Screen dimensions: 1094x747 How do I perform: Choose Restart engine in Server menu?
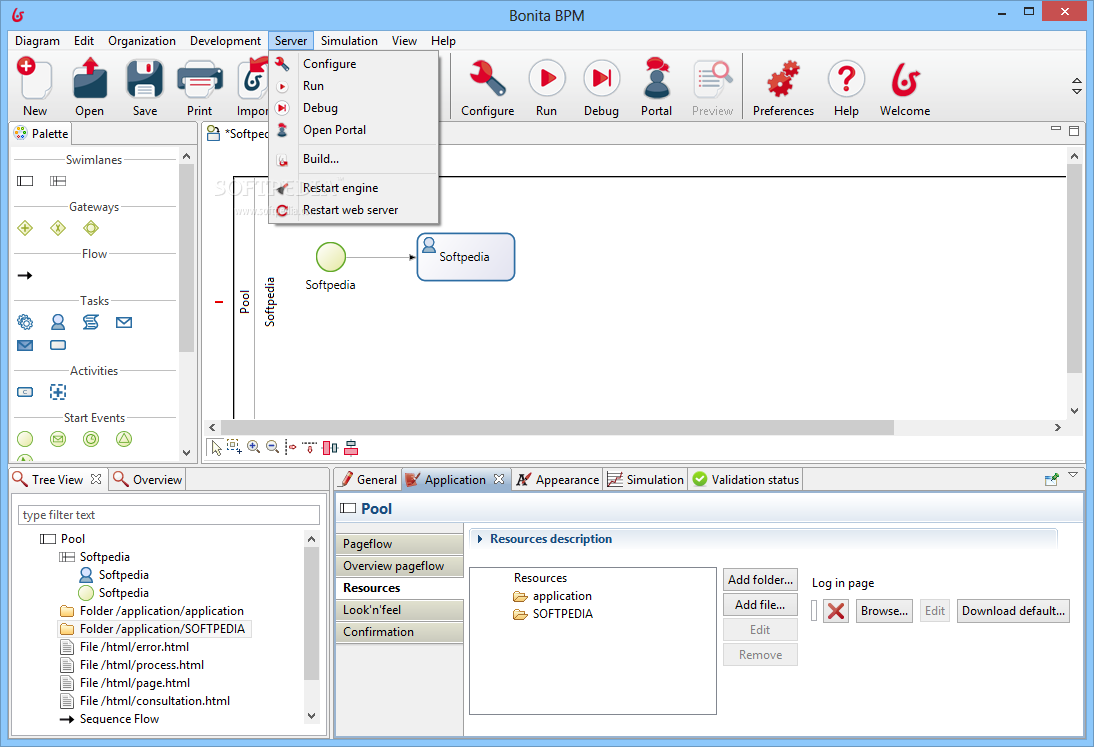354,188
